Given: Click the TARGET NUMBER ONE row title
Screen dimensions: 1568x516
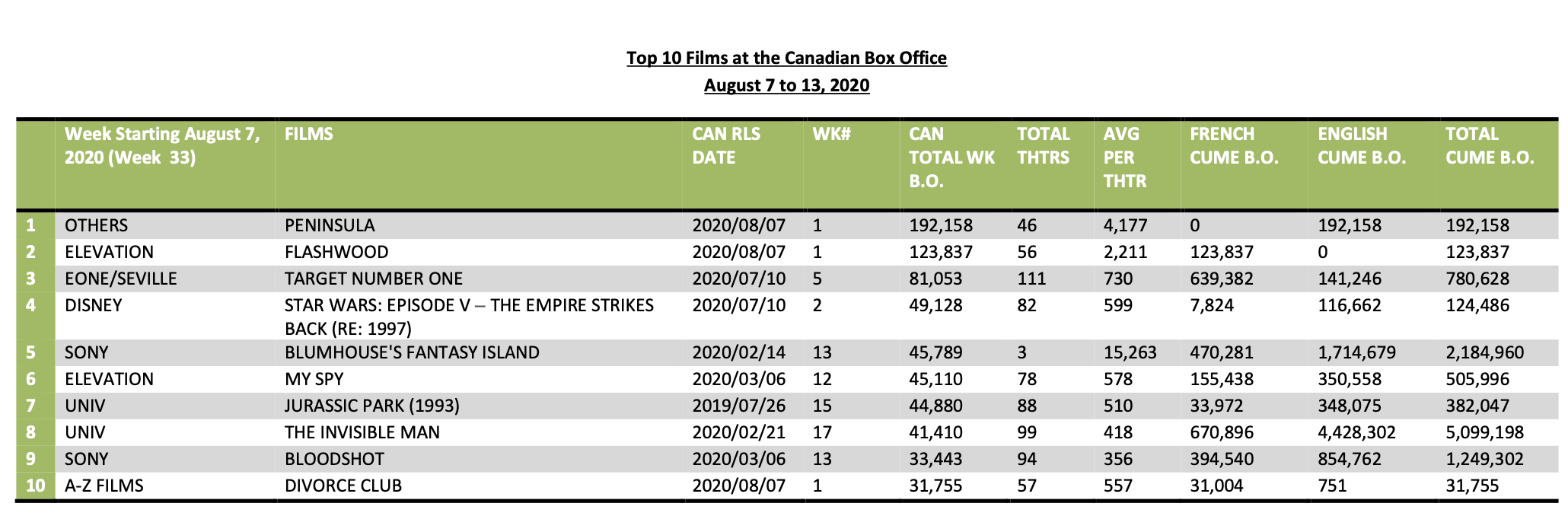Looking at the screenshot, I should click(x=374, y=279).
